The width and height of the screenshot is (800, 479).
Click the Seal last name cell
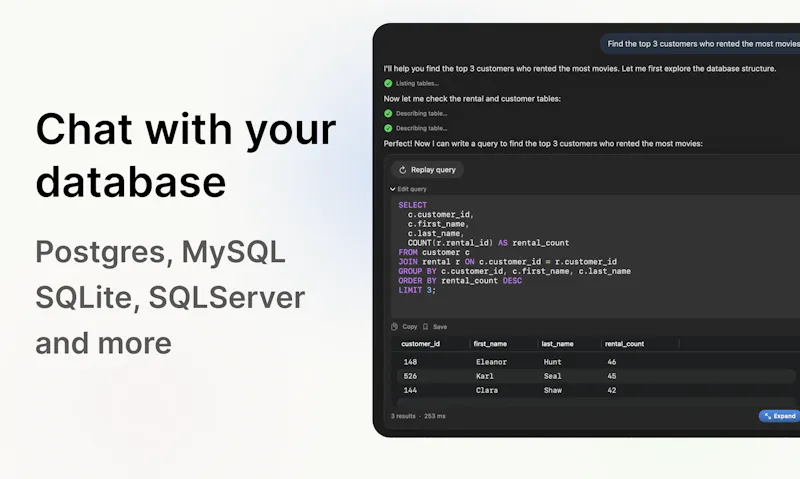pos(553,376)
